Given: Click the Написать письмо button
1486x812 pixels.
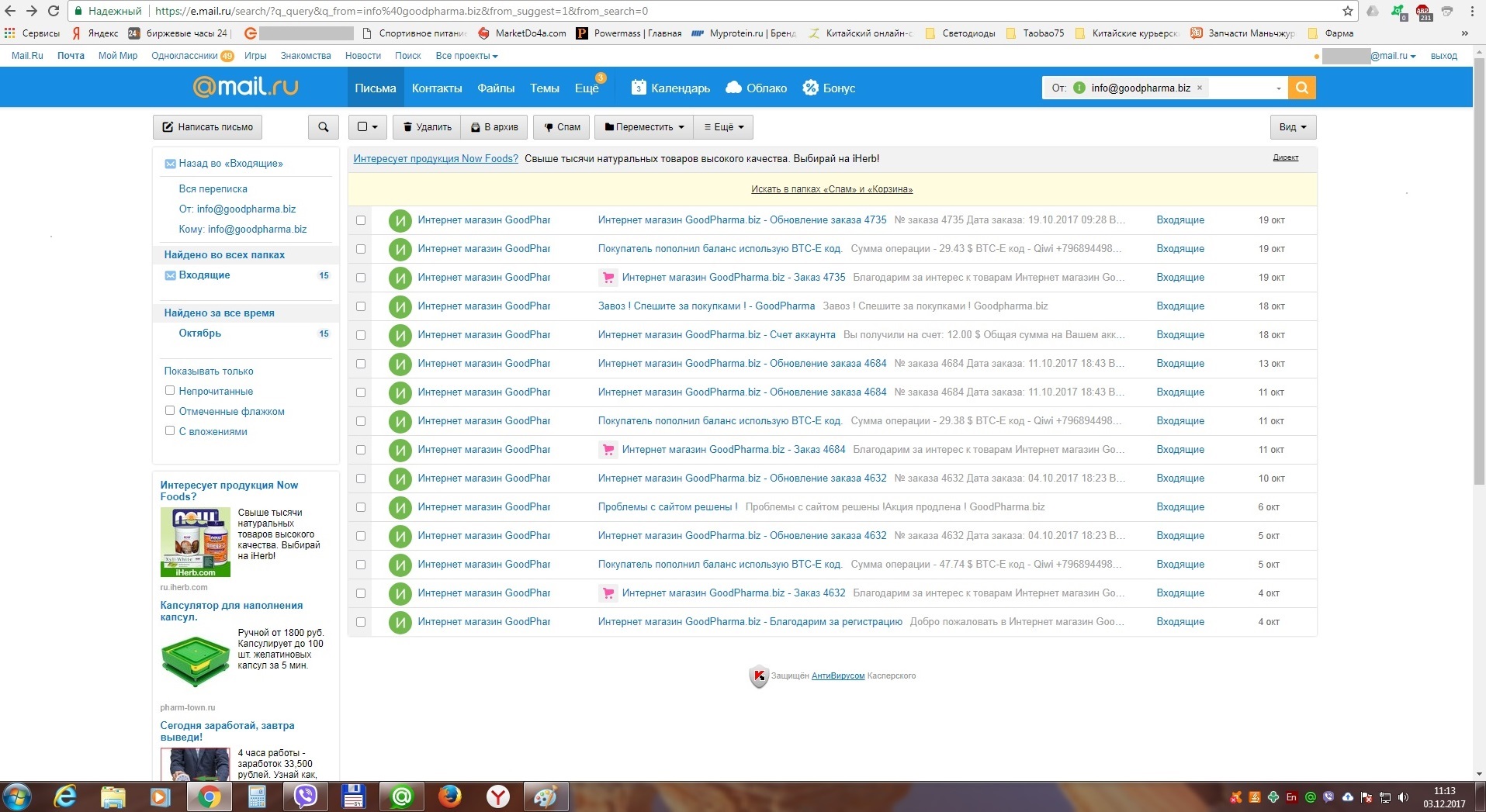Looking at the screenshot, I should (207, 127).
